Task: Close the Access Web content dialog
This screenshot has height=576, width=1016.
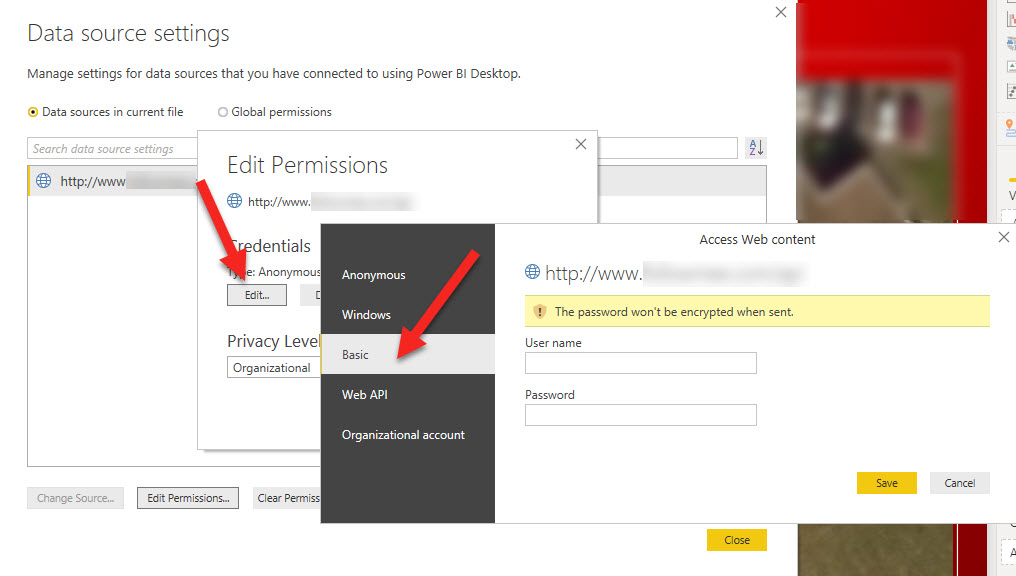Action: point(1004,237)
